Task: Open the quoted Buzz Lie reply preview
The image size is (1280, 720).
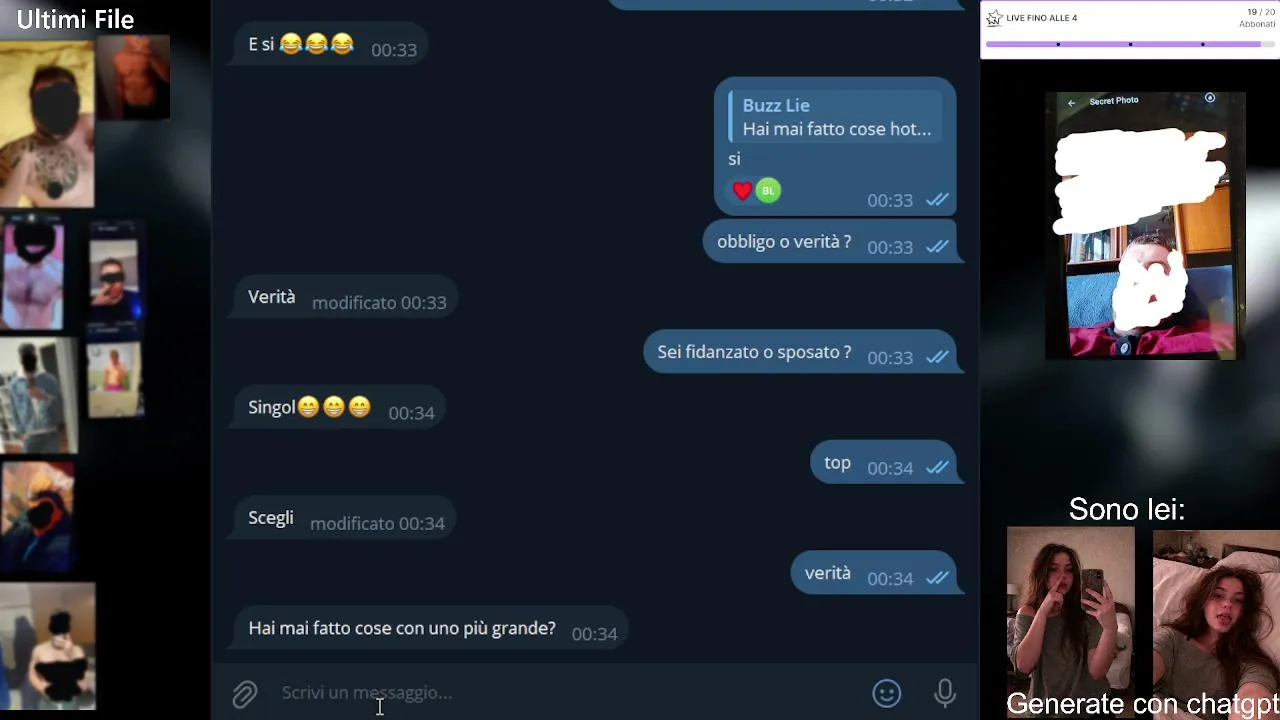Action: (836, 117)
